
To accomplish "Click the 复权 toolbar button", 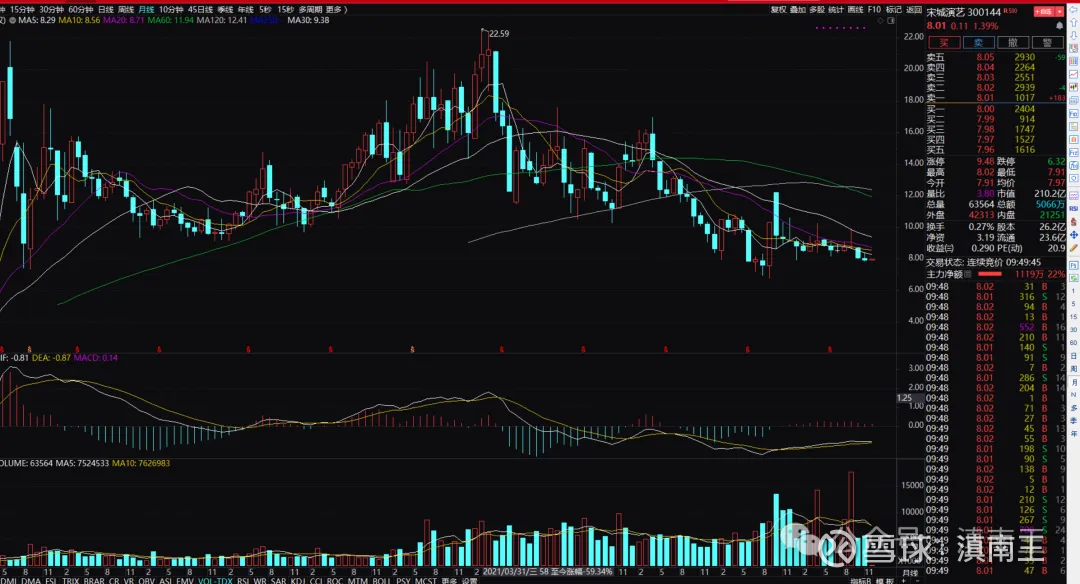I will pyautogui.click(x=778, y=10).
